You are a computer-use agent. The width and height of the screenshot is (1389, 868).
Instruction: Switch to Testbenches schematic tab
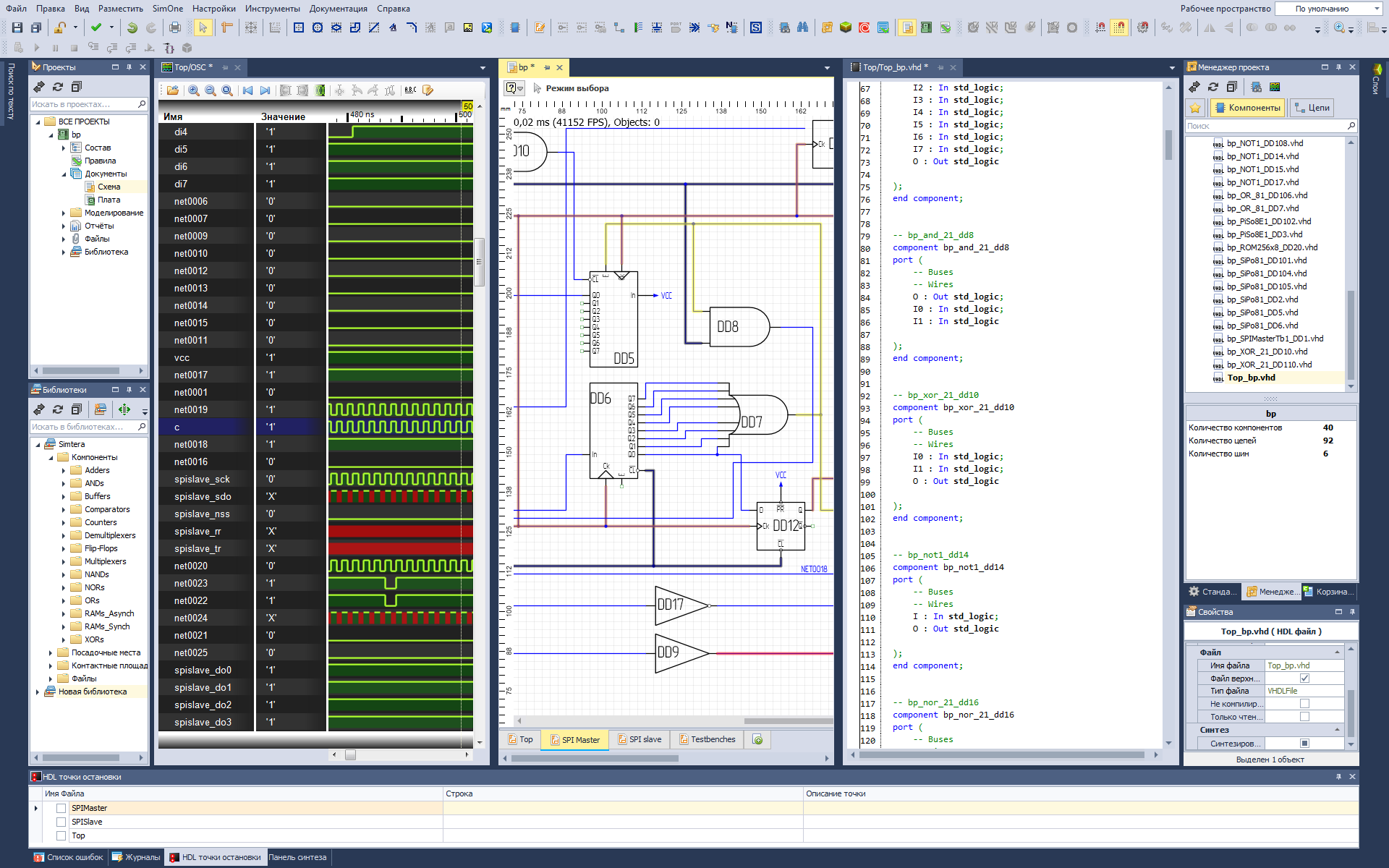(707, 739)
